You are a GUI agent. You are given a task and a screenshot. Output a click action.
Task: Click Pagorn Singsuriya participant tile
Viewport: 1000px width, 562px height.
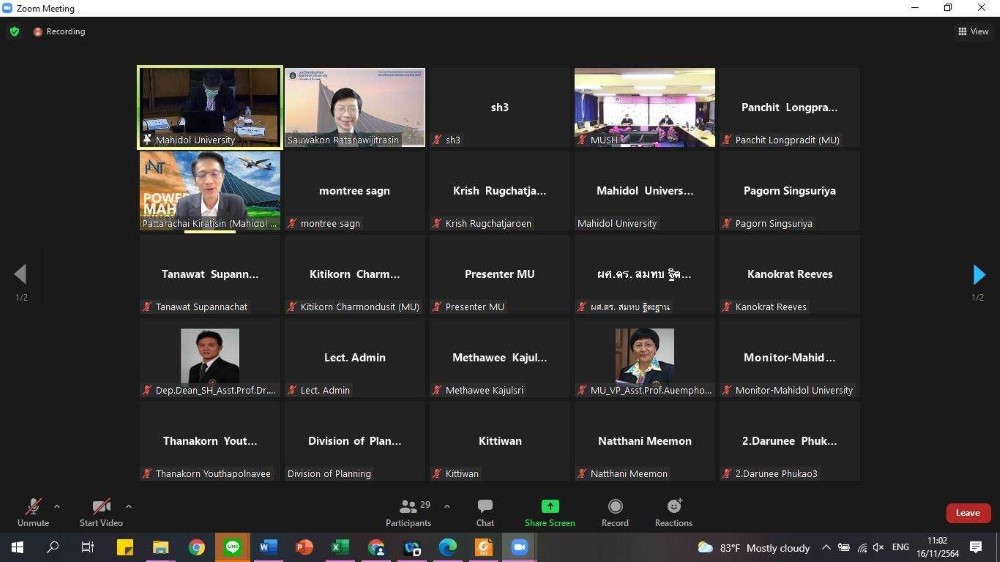click(790, 191)
